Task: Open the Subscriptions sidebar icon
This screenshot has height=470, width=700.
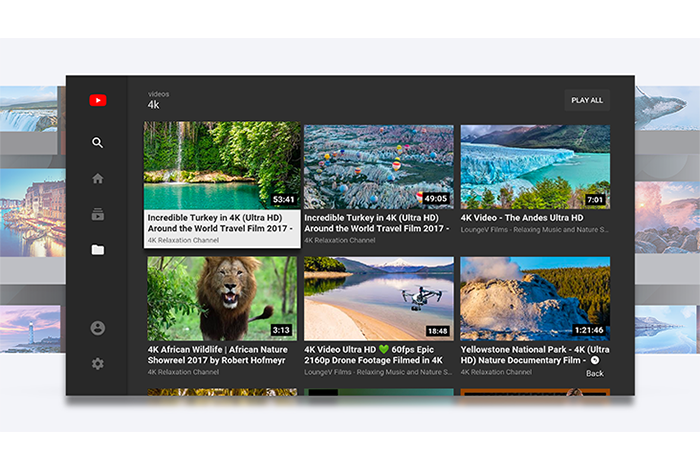Action: tap(97, 214)
